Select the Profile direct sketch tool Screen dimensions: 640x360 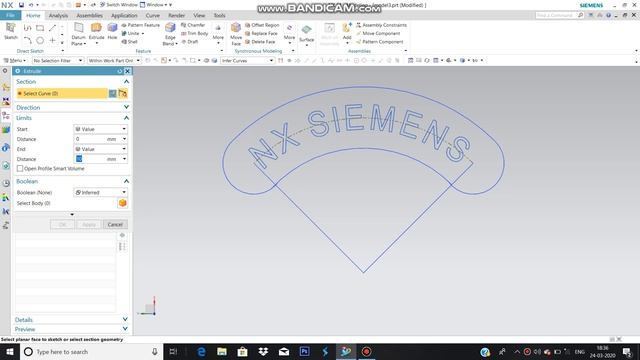coord(27,28)
